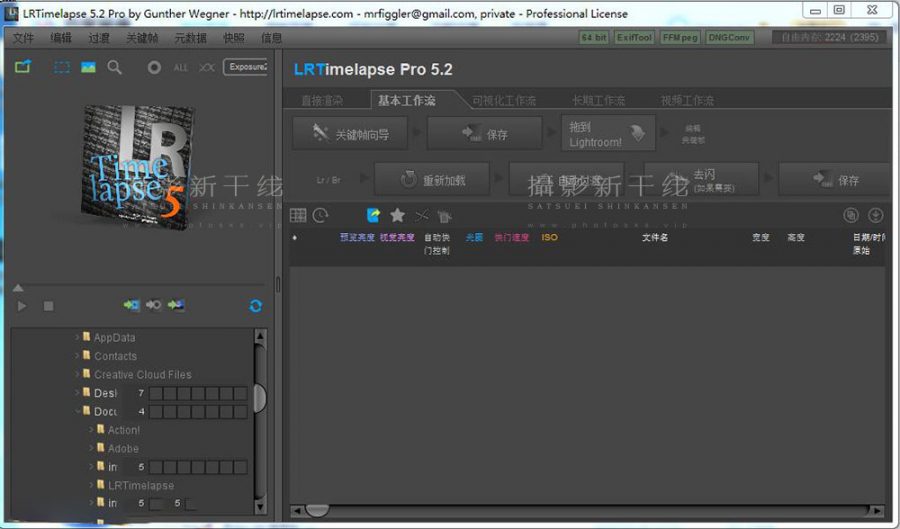This screenshot has width=900, height=529.
Task: Open the 元数据 menu
Action: (191, 38)
